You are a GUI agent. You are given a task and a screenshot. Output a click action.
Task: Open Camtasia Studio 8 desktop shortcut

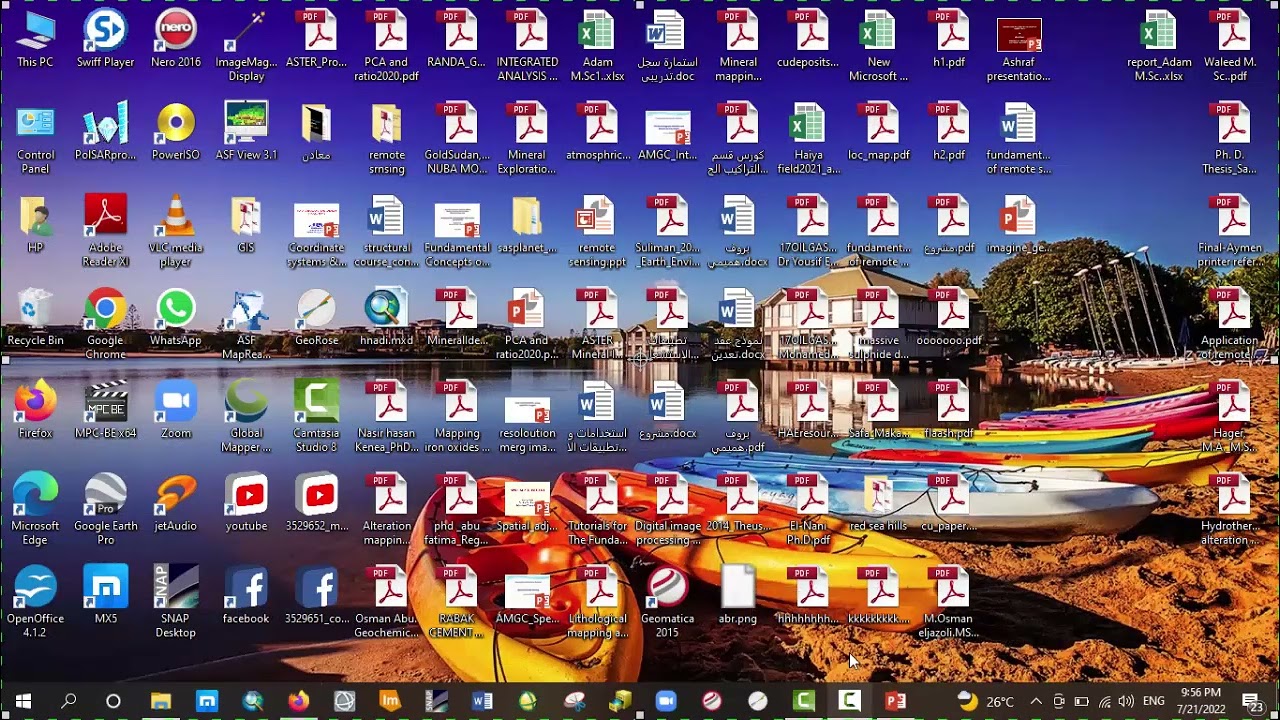[x=316, y=417]
